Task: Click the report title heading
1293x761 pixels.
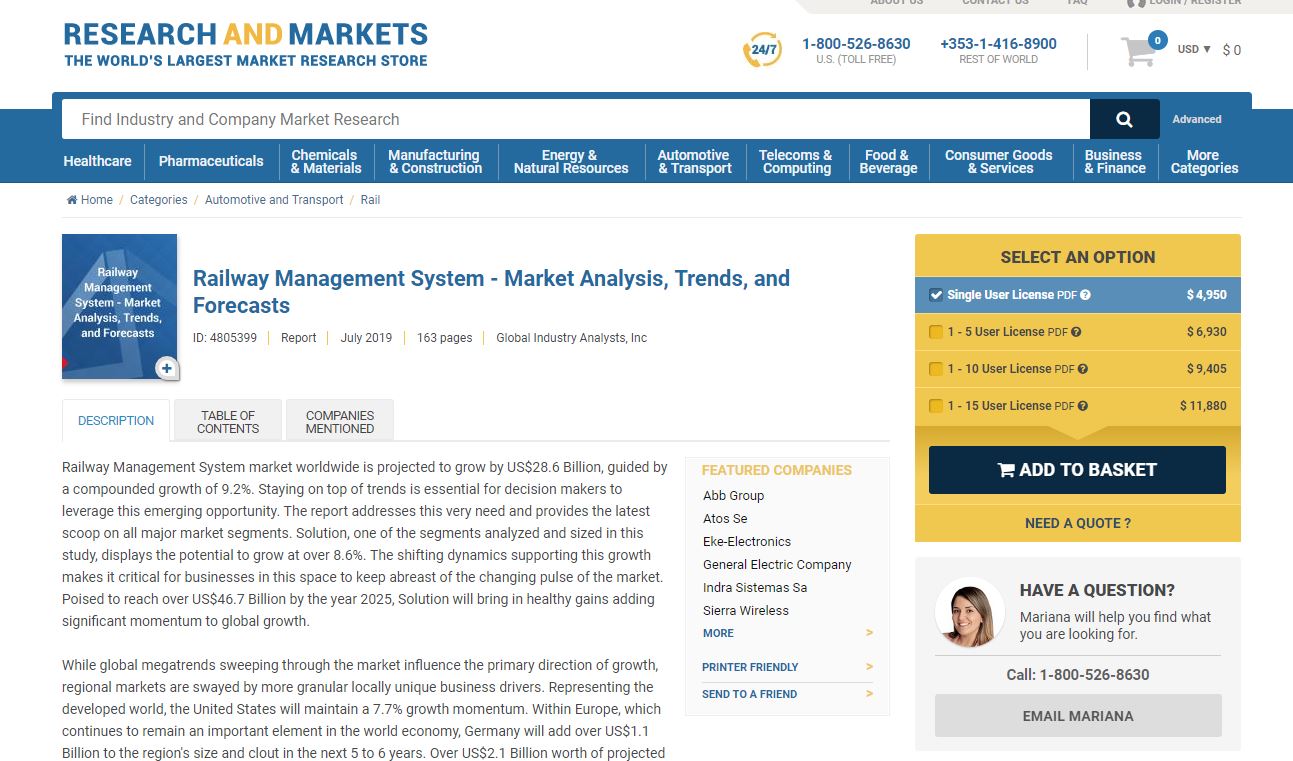Action: point(491,292)
